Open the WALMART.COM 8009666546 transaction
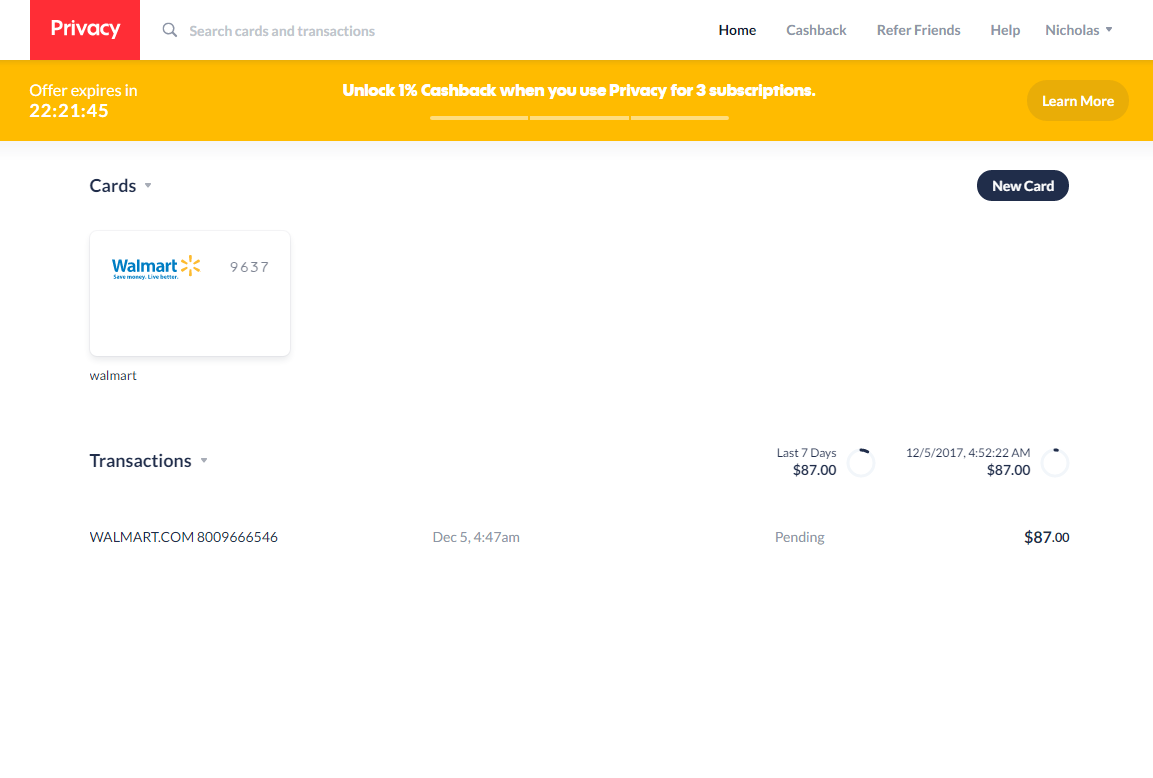Screen dimensions: 1153x778 tap(184, 537)
